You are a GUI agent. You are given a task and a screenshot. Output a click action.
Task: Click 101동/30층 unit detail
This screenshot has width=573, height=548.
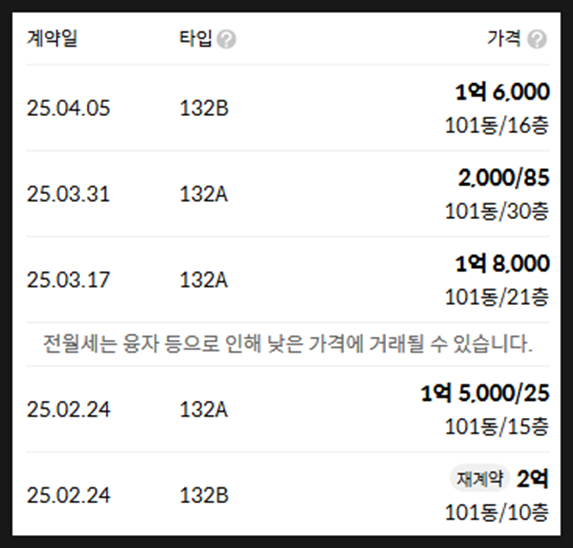497,211
